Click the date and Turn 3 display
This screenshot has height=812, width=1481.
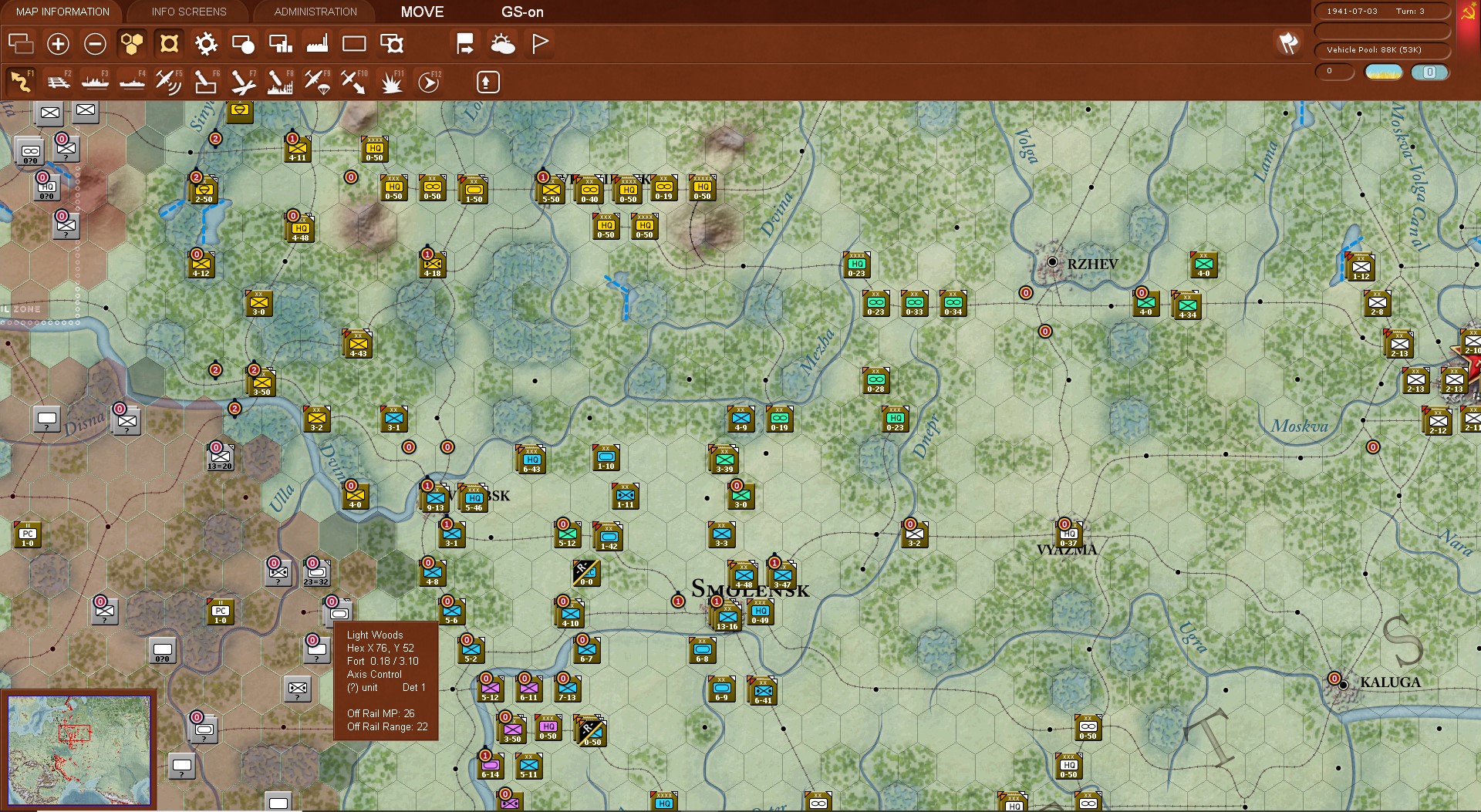coord(1382,11)
